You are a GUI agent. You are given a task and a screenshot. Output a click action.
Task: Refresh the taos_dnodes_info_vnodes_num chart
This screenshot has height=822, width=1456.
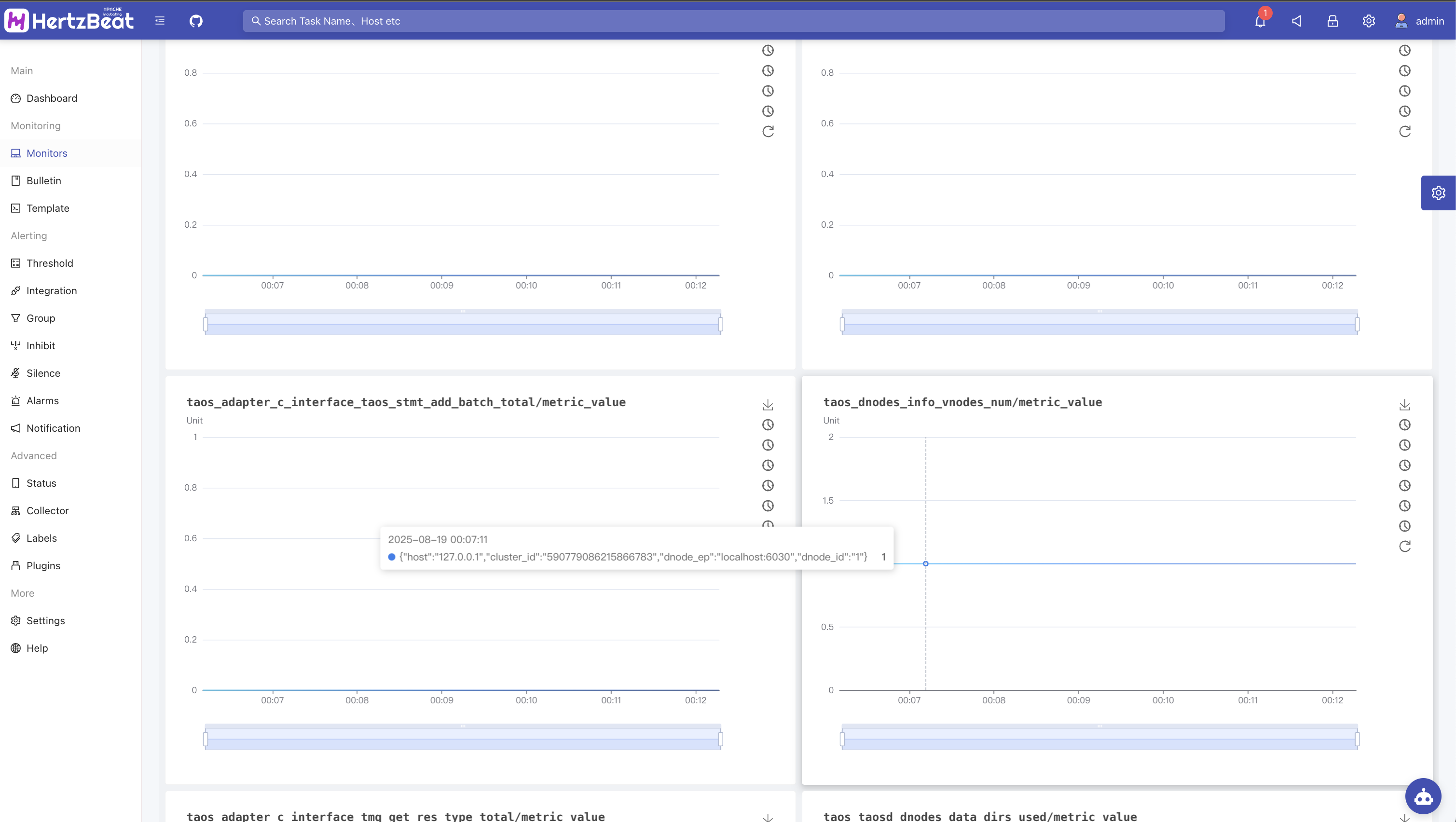click(x=1404, y=546)
